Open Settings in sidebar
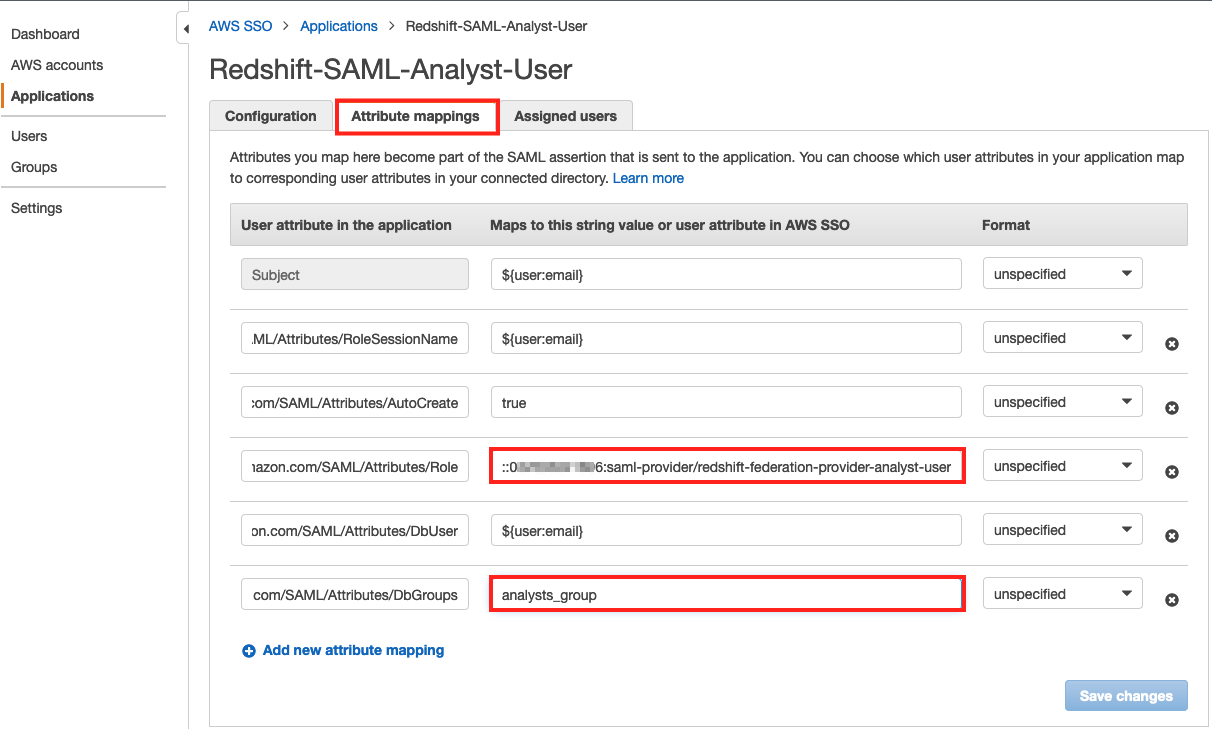1212x729 pixels. point(36,208)
